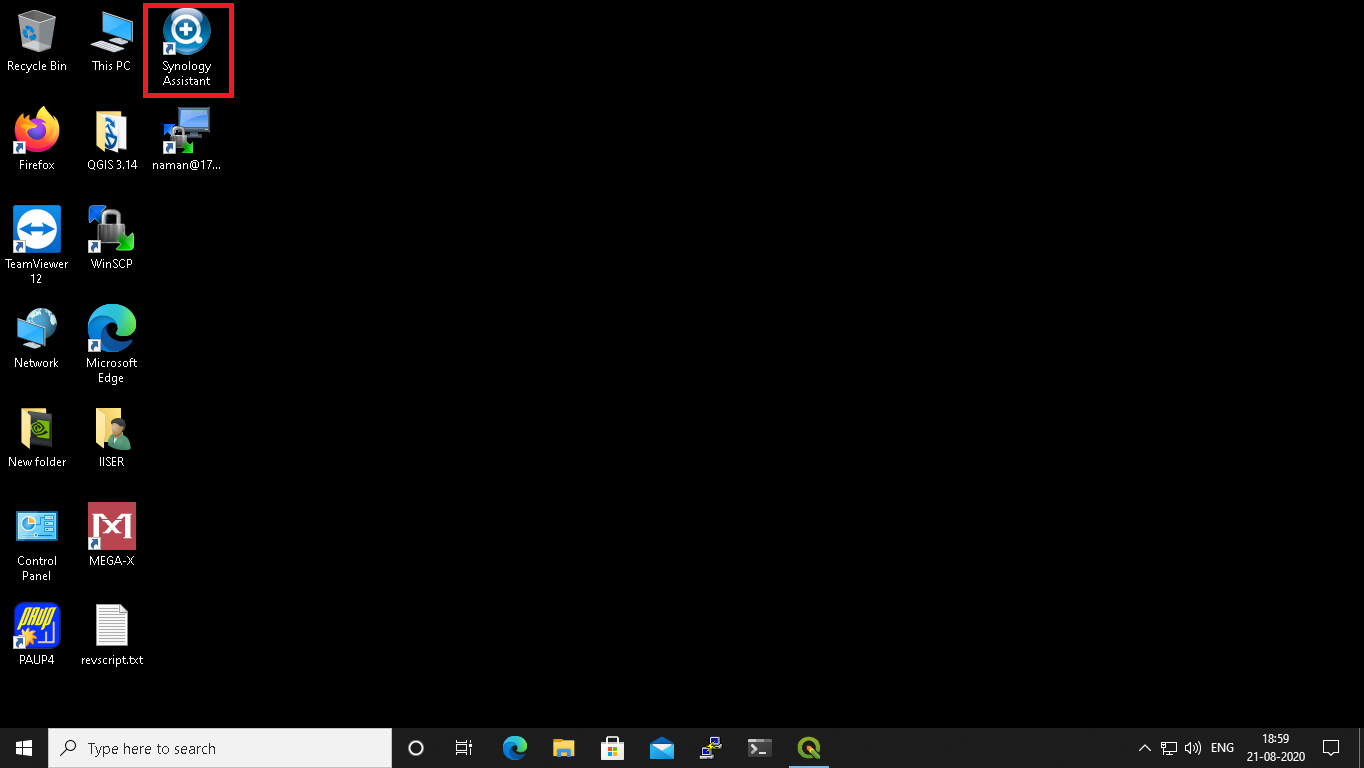Select the Control Panel desktop icon

click(37, 543)
